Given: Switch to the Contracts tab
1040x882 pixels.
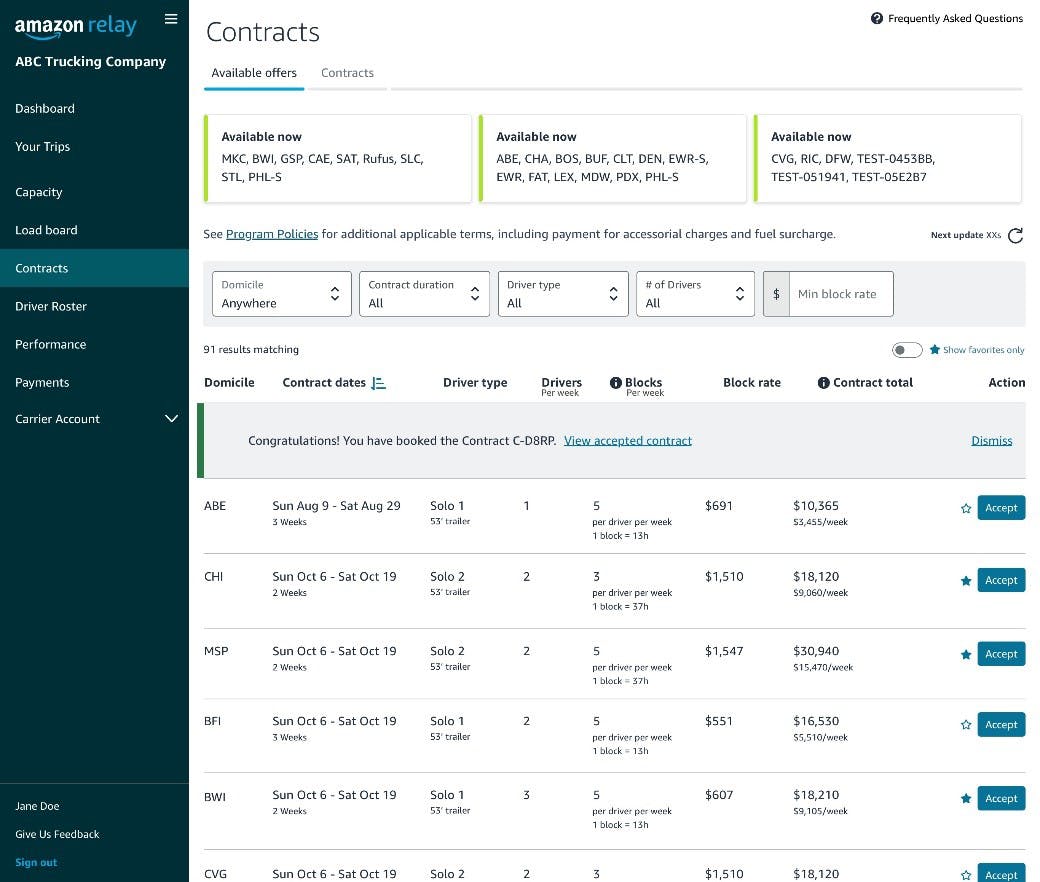Looking at the screenshot, I should click(x=347, y=73).
